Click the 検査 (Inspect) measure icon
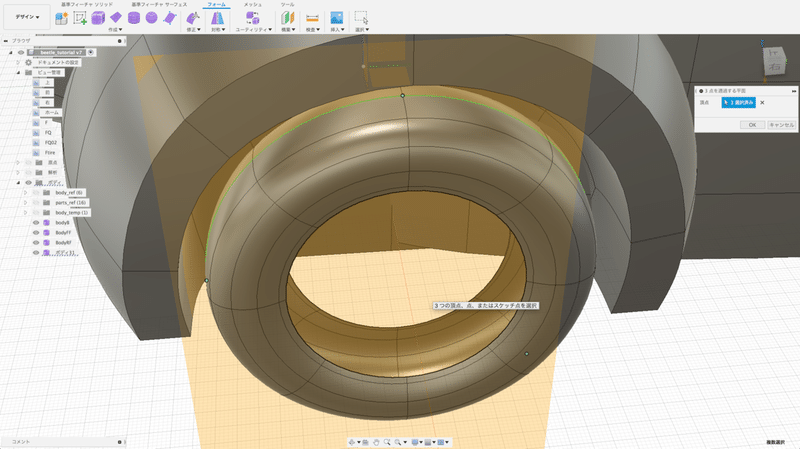 click(x=312, y=18)
